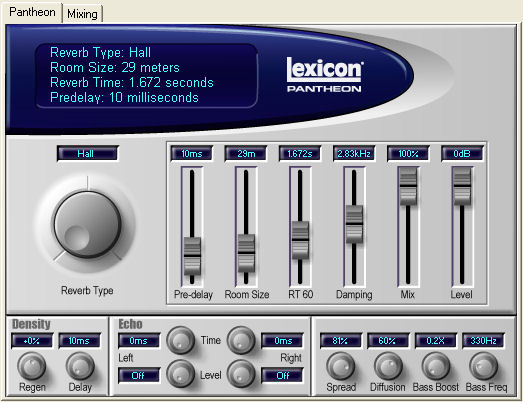523x402 pixels.
Task: Click the Hall reverb type value field
Action: click(87, 153)
